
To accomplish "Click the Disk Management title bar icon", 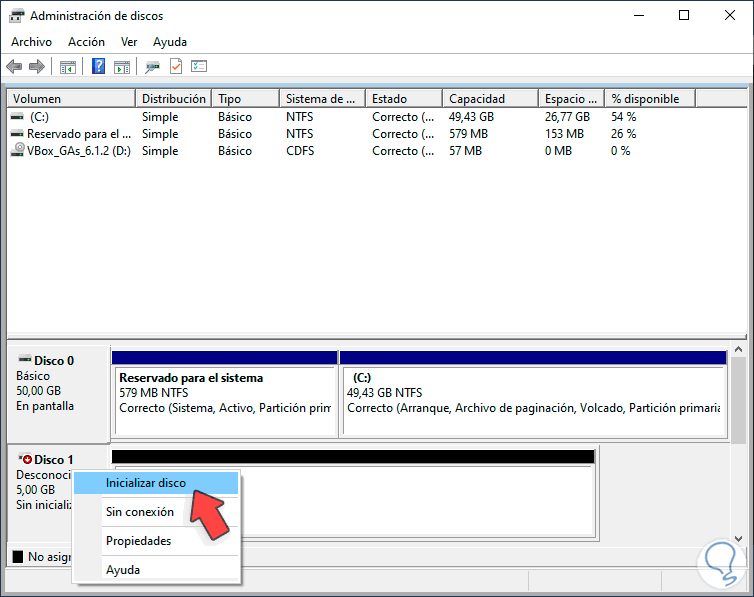I will click(x=16, y=15).
